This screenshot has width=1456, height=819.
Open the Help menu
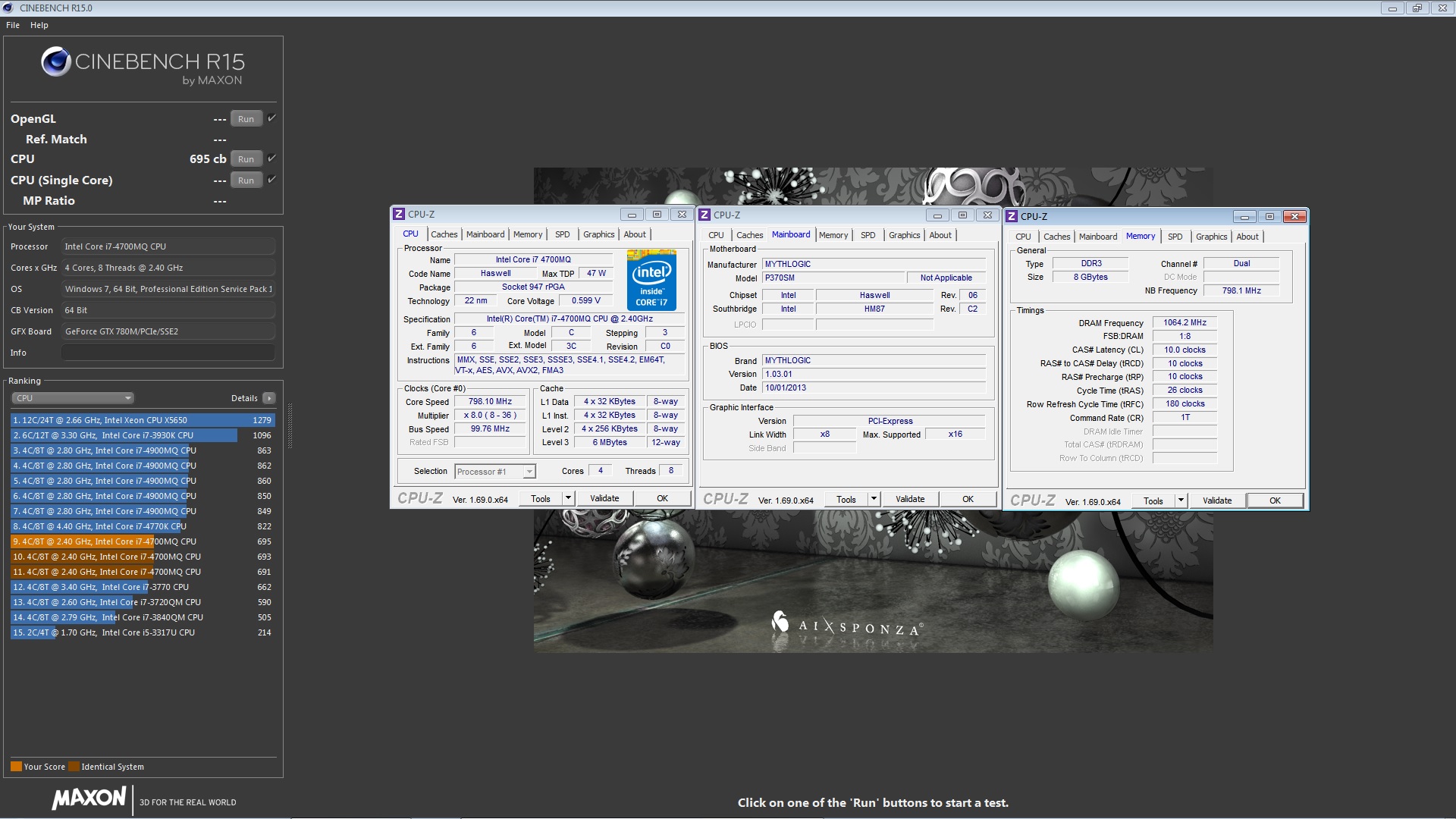tap(39, 25)
